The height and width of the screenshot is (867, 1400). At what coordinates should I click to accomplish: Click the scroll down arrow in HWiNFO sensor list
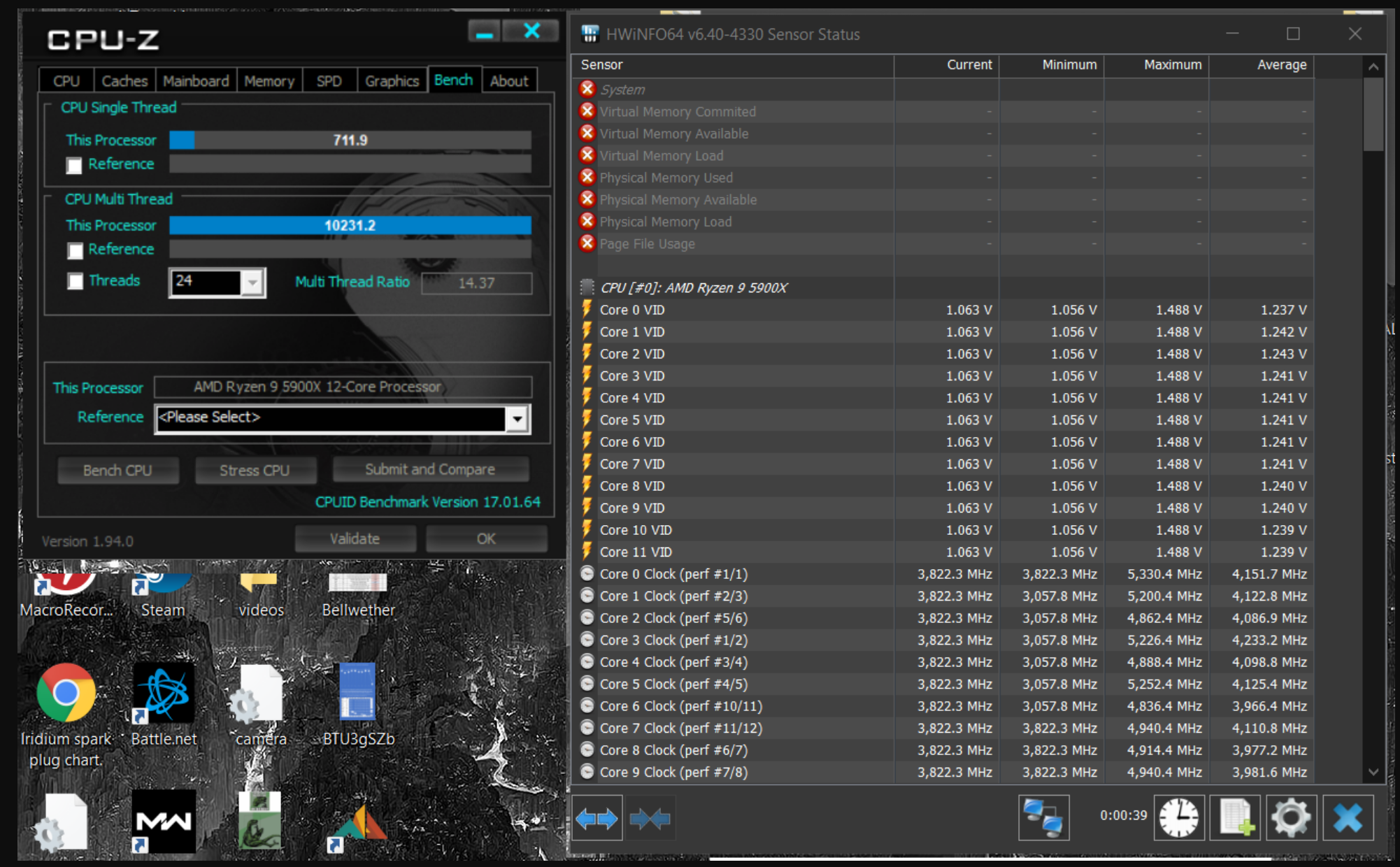coord(1373,772)
